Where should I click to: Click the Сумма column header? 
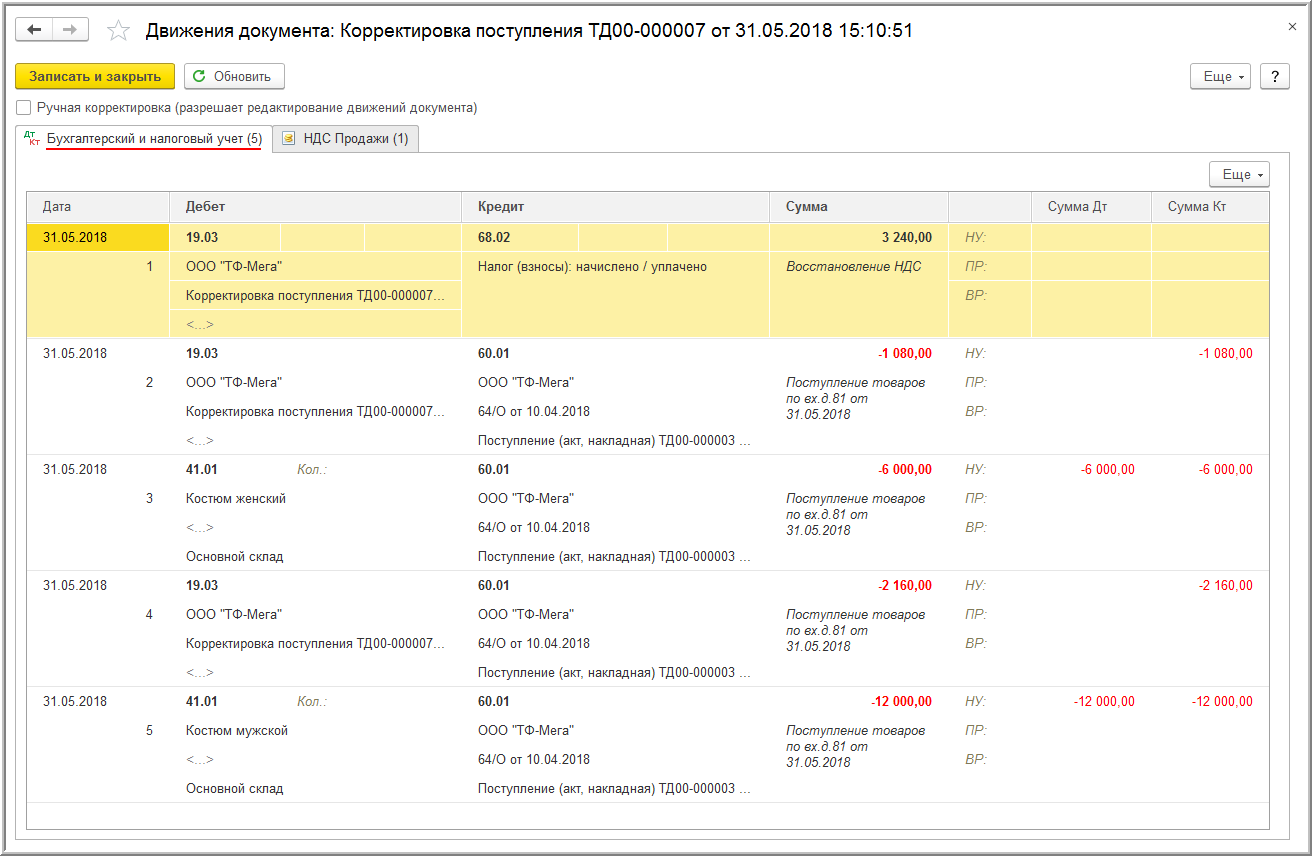[859, 207]
